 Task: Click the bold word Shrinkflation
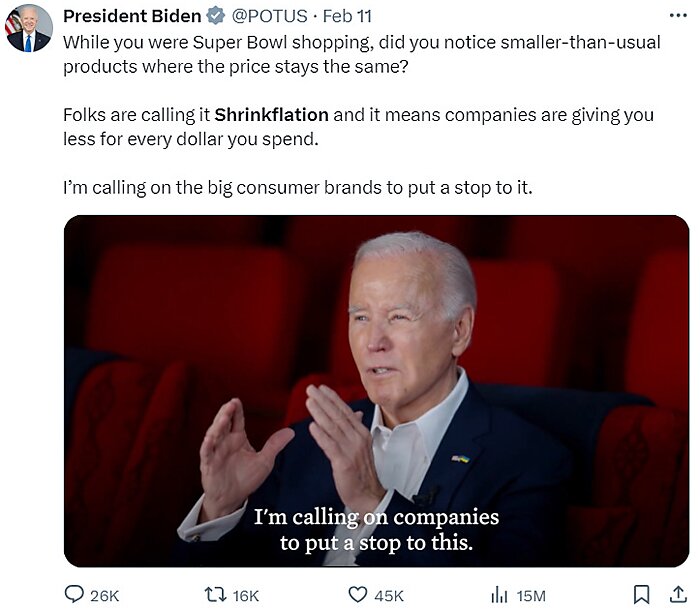[271, 115]
